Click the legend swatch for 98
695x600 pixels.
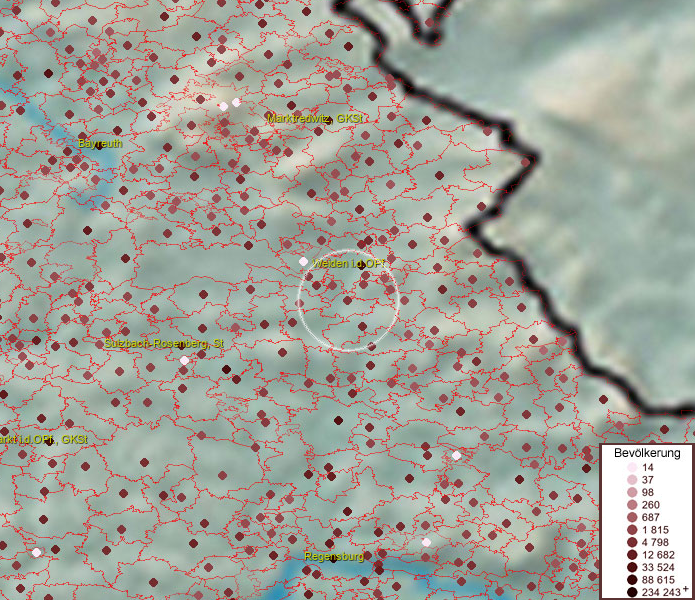[631, 492]
